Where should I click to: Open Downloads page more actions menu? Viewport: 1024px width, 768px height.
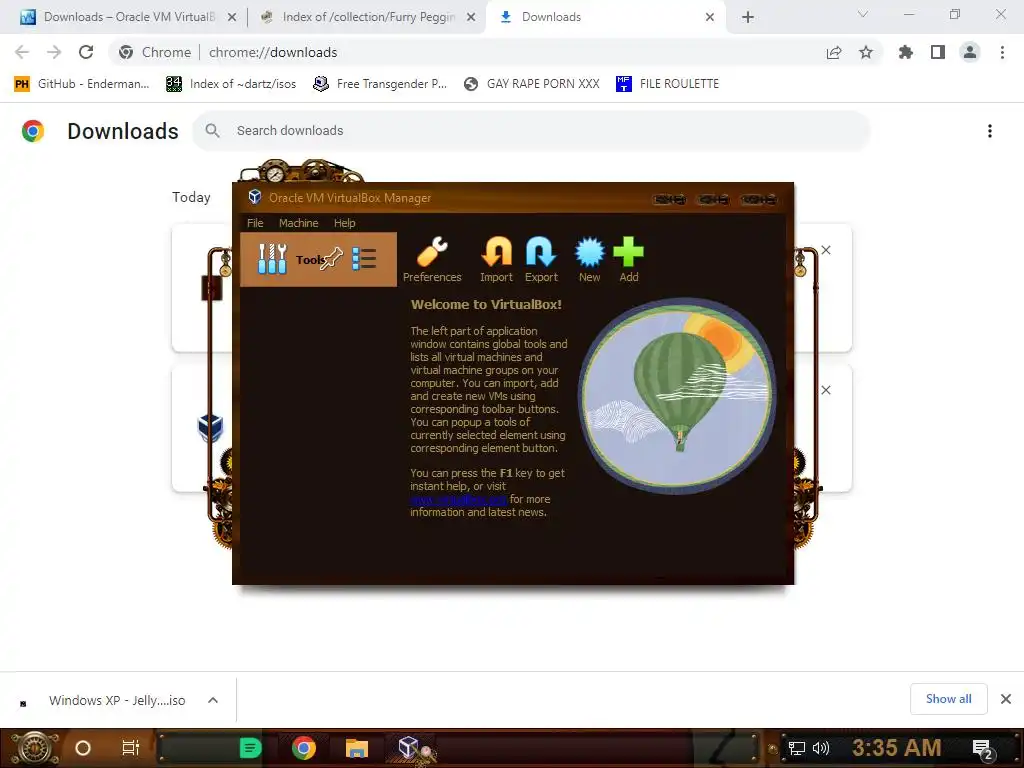tap(990, 131)
